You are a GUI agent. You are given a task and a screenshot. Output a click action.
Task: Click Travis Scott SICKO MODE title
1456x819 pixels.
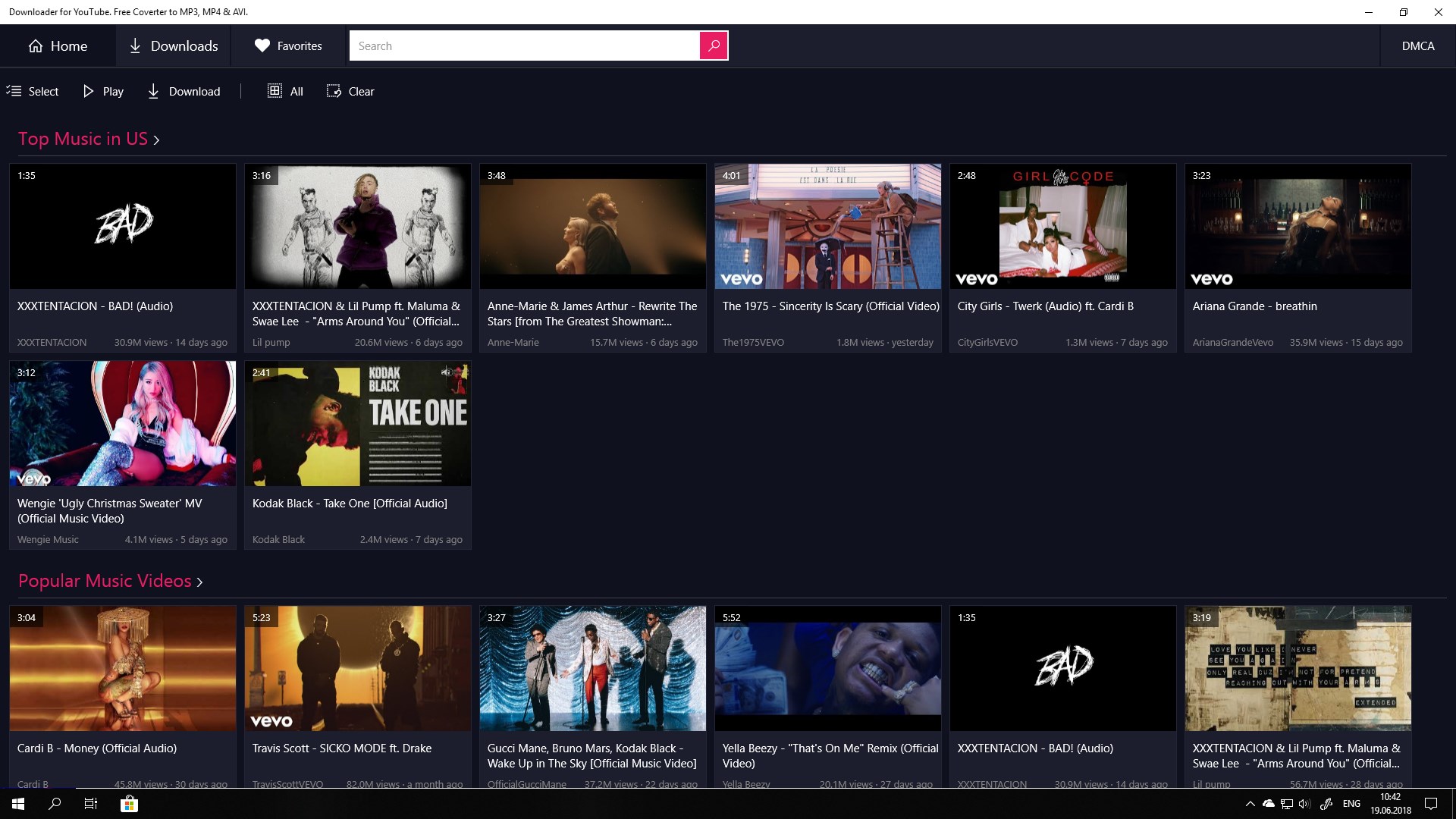[342, 748]
